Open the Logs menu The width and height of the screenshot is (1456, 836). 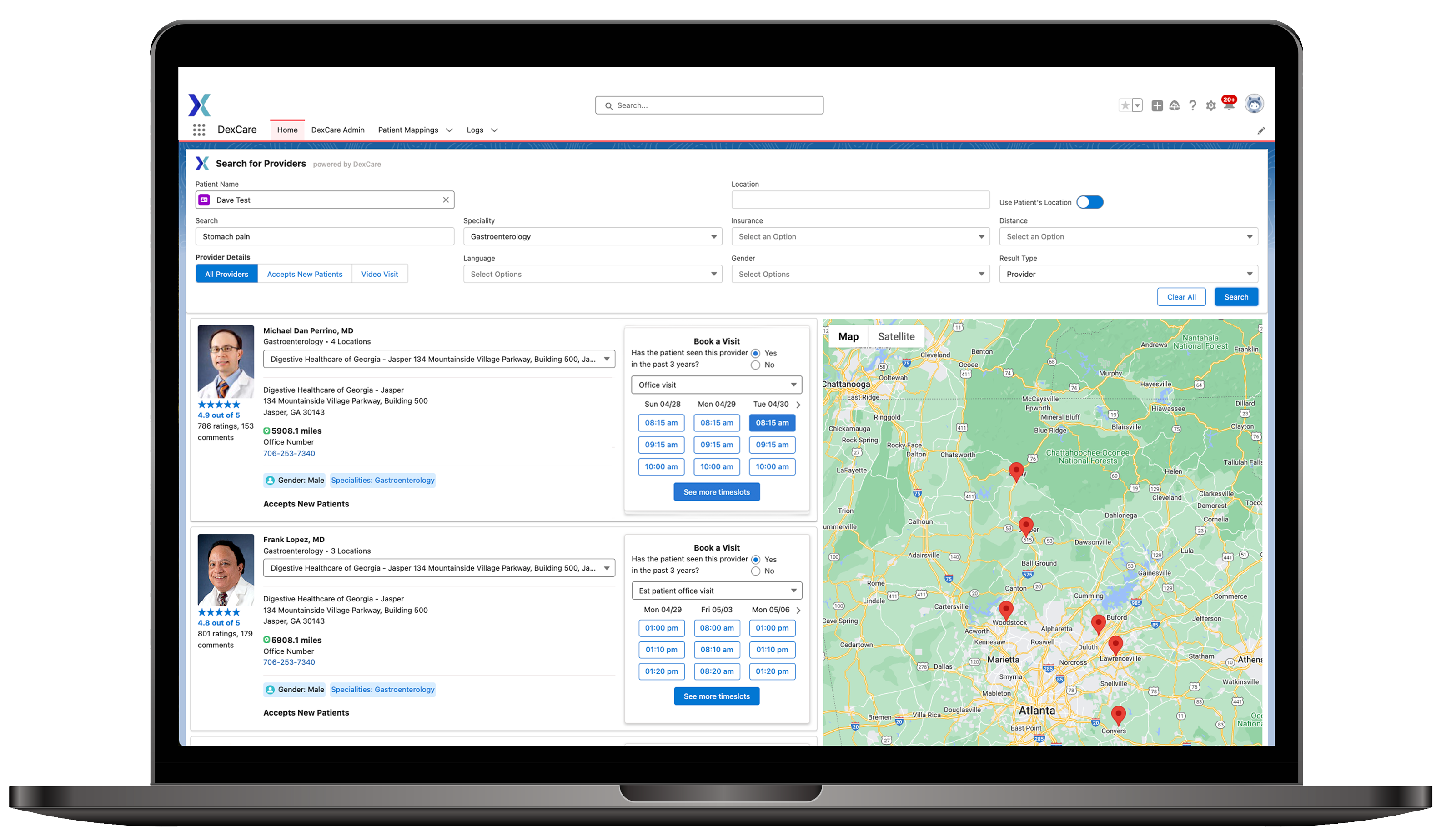click(481, 130)
